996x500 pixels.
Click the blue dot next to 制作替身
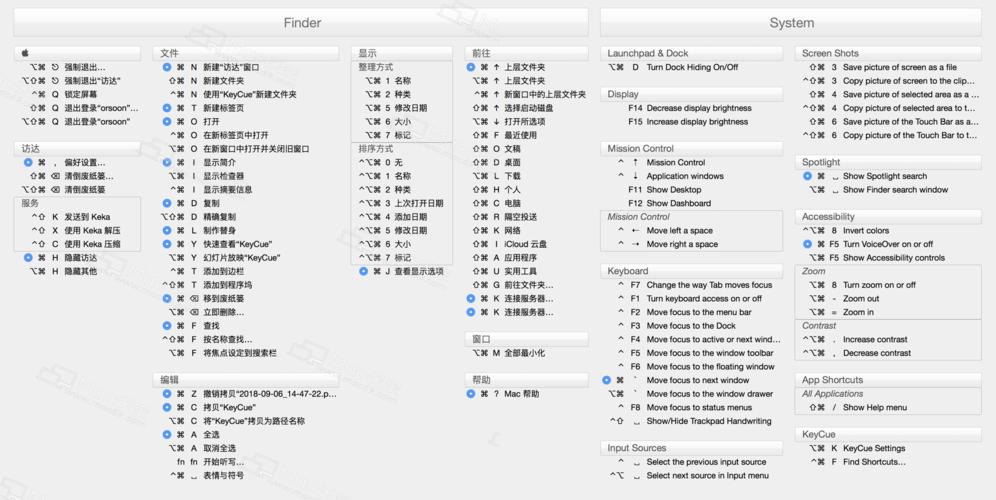tap(166, 231)
